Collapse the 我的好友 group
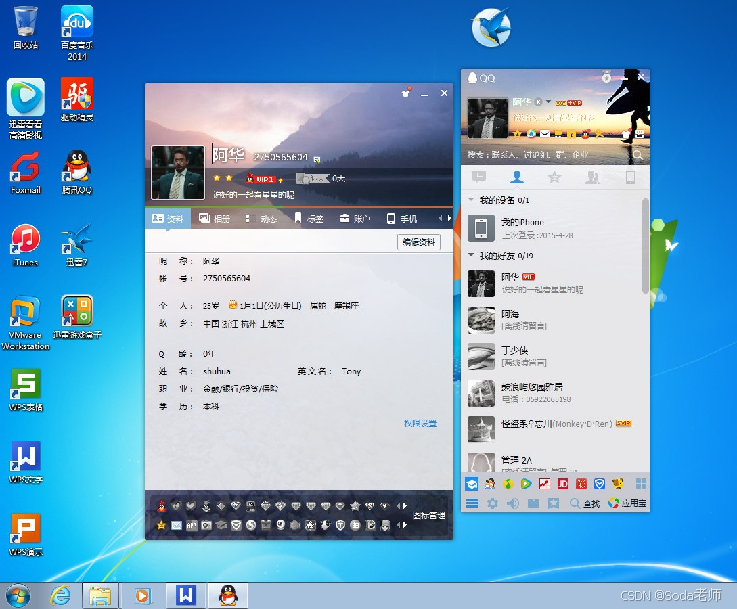This screenshot has width=737, height=609. coord(471,255)
